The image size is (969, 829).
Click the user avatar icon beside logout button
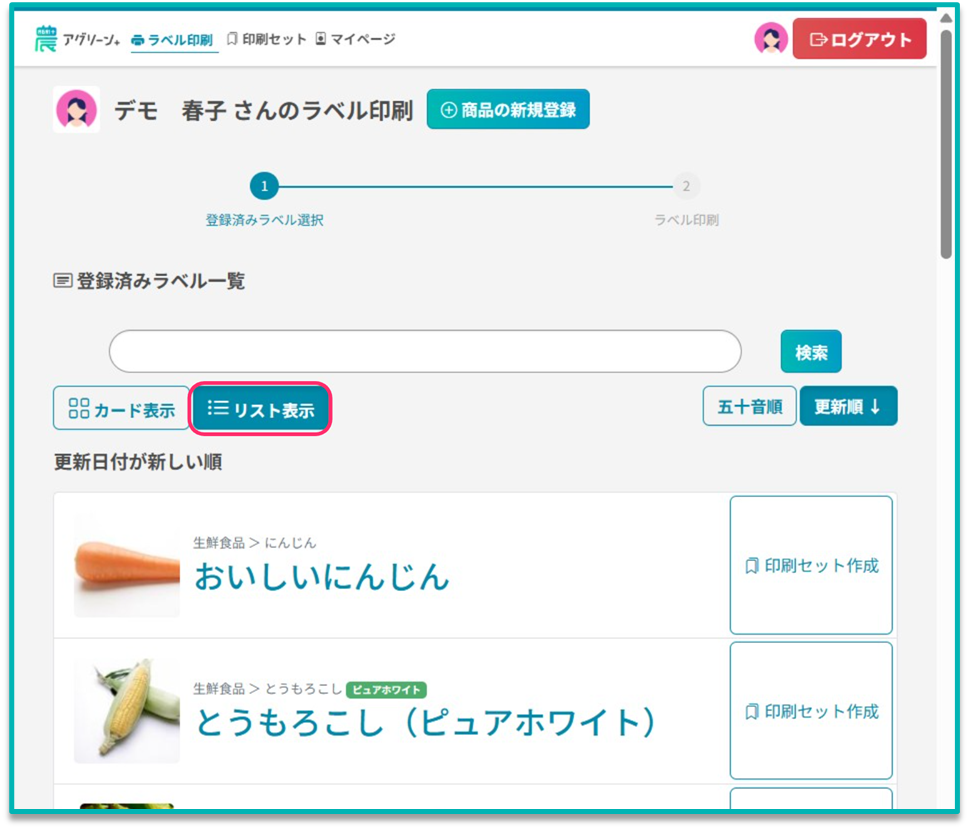(x=770, y=39)
